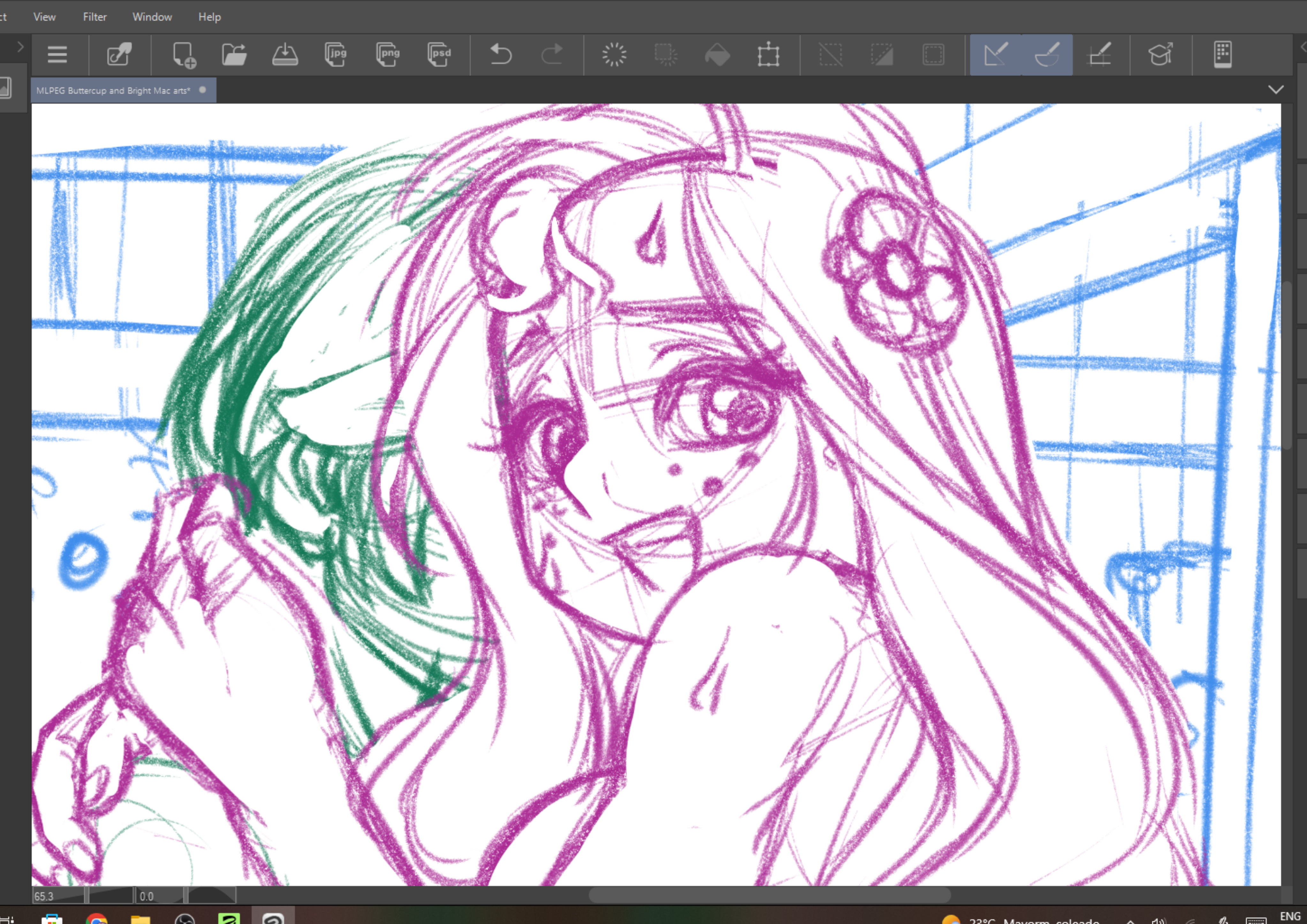Click the Open file folder icon

pyautogui.click(x=234, y=55)
